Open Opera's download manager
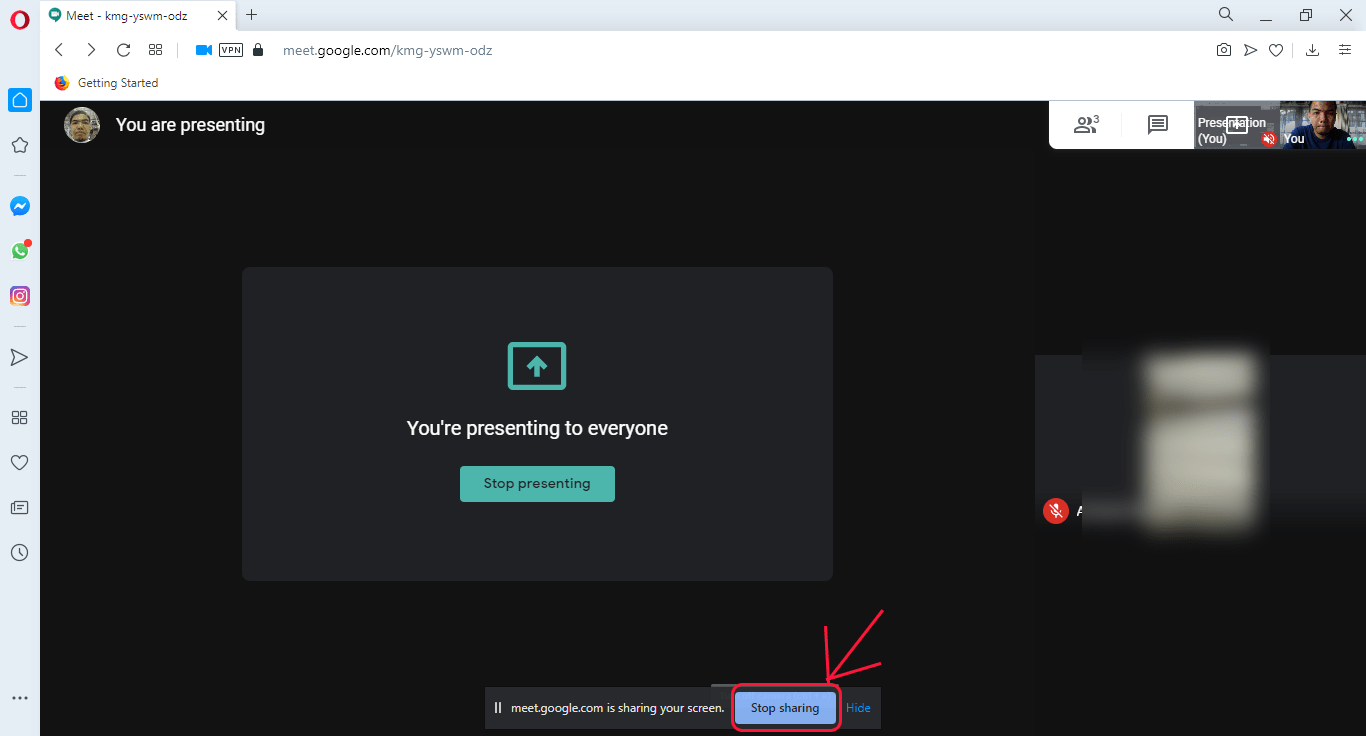This screenshot has width=1366, height=736. [1312, 49]
